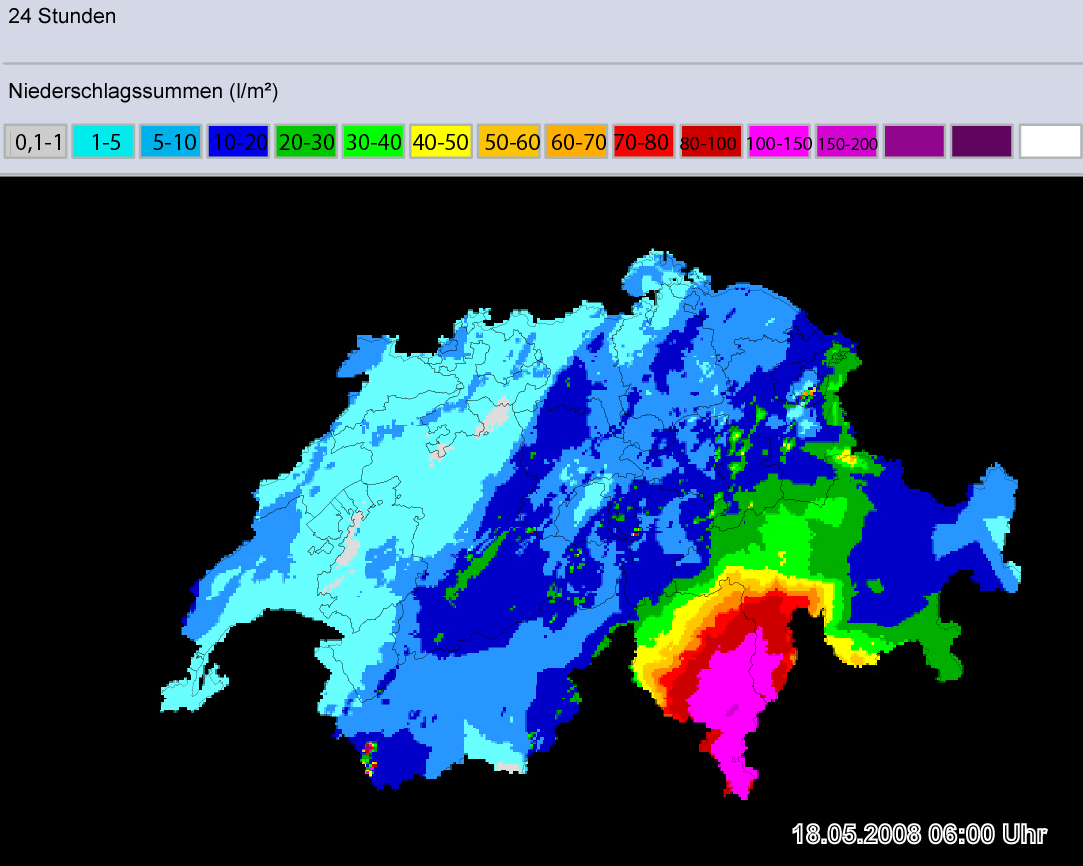Image resolution: width=1083 pixels, height=866 pixels.
Task: Click the grey 0,1-1 legend swatch
Action: point(36,142)
